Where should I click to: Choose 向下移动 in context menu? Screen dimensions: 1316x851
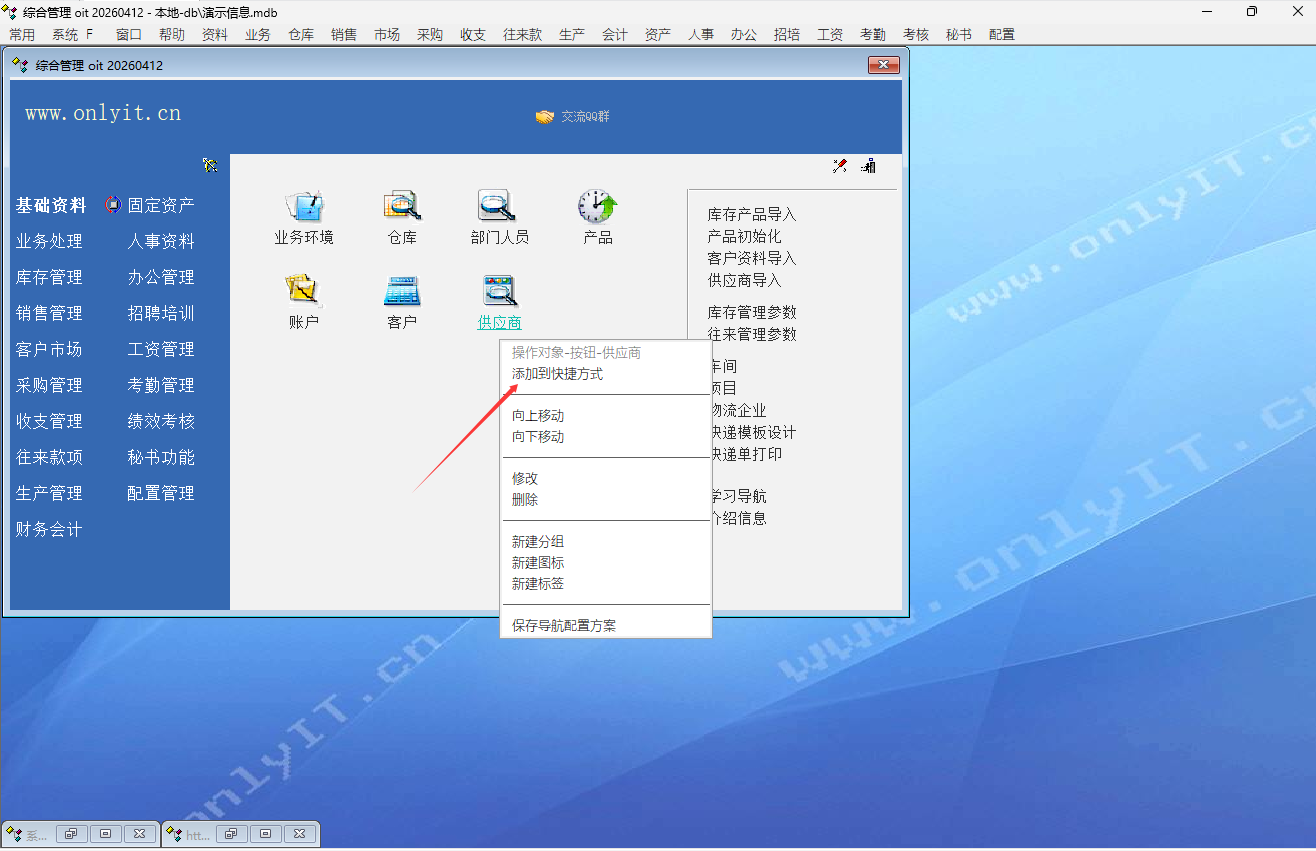tap(538, 437)
